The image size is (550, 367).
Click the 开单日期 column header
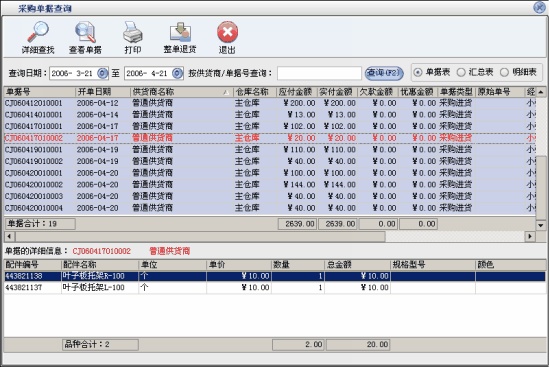click(x=102, y=92)
